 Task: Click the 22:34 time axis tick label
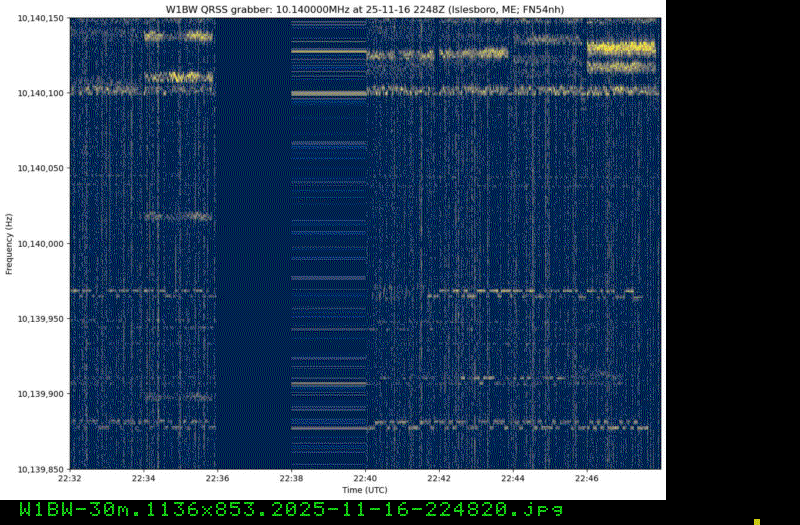tap(144, 479)
